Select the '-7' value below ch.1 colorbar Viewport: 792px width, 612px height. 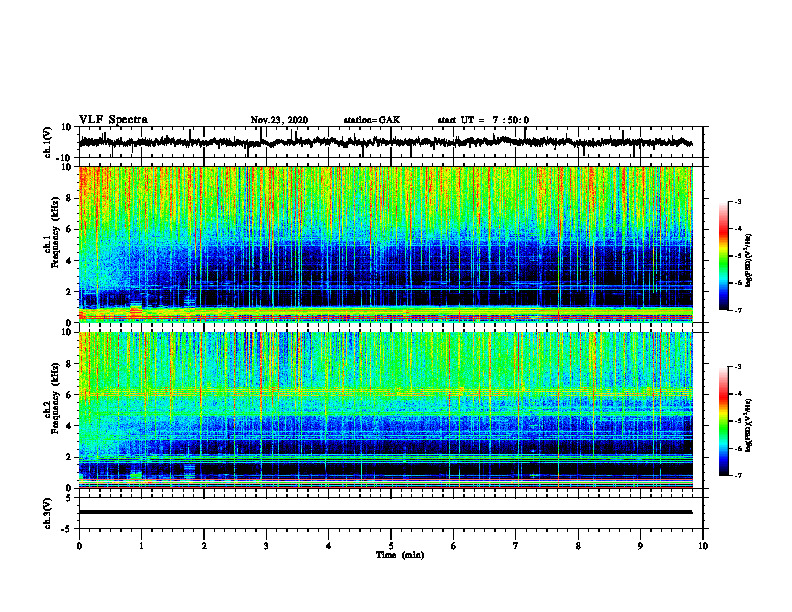point(737,310)
